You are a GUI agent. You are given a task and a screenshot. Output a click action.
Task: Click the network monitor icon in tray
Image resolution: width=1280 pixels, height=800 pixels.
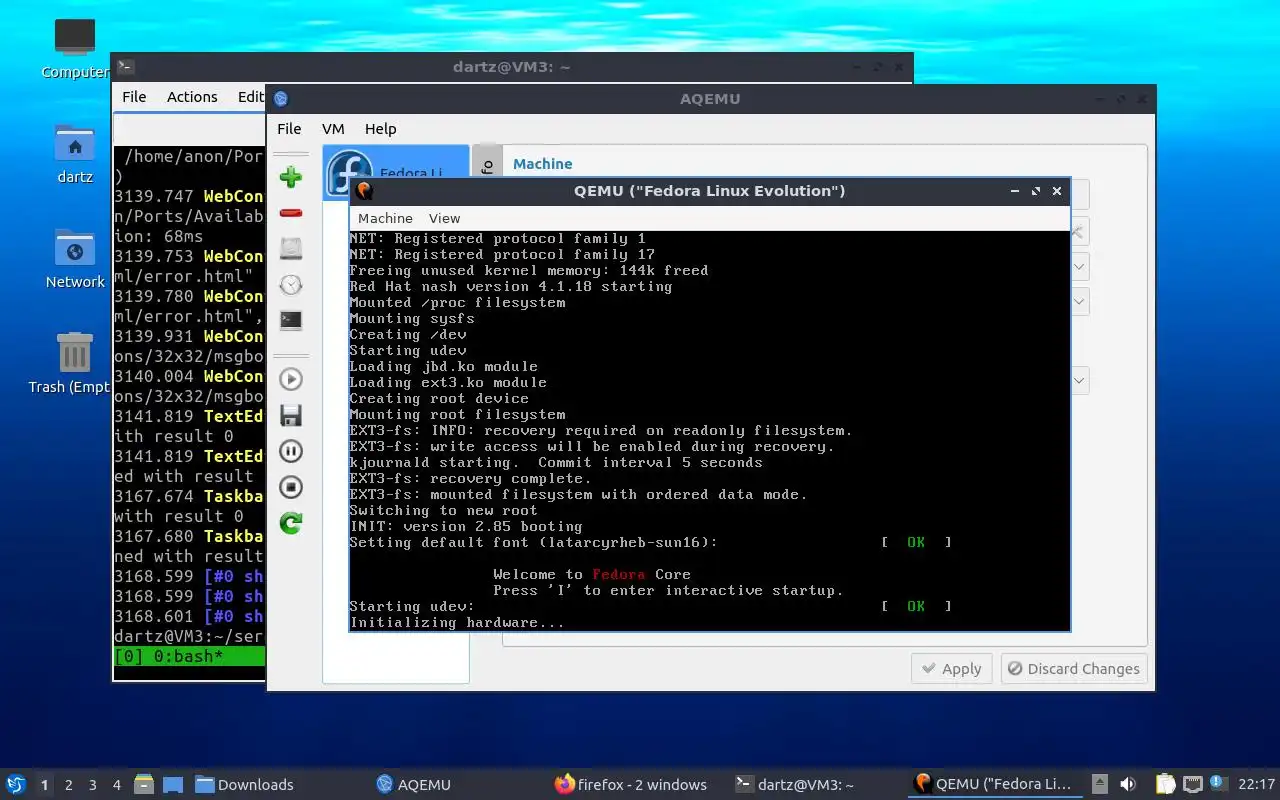(1192, 784)
